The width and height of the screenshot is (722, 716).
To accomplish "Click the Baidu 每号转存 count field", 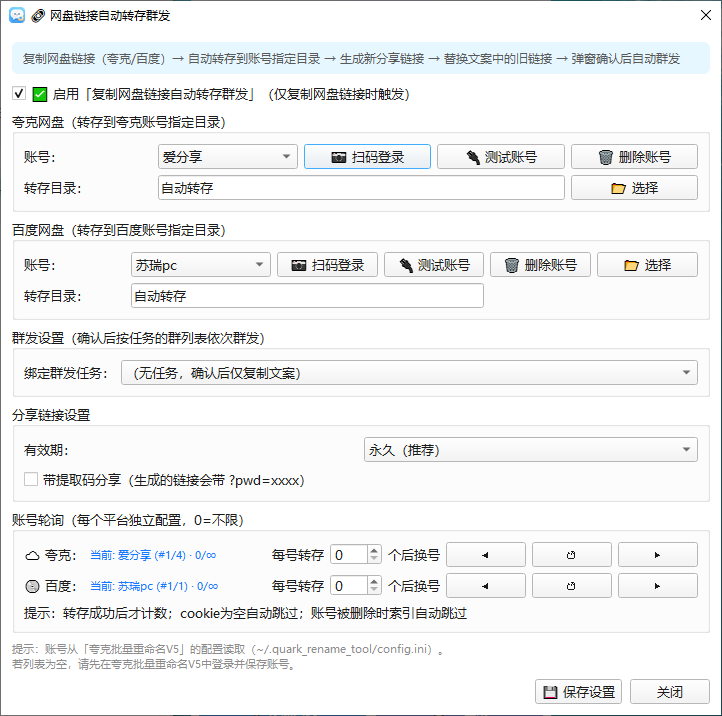I will click(x=349, y=586).
